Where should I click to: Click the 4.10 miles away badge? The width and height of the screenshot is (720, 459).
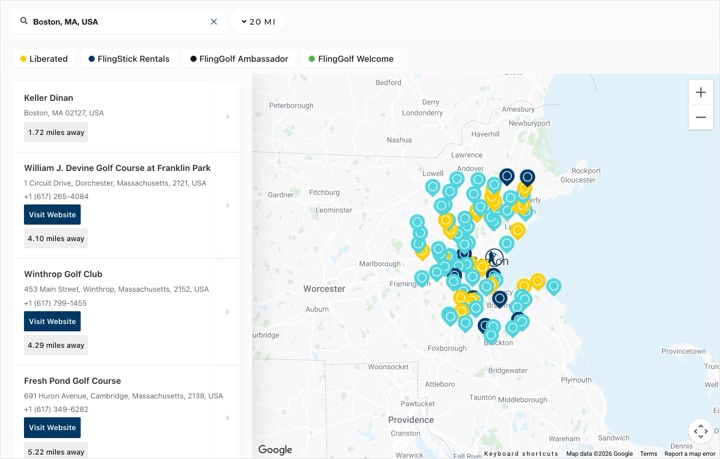(56, 239)
